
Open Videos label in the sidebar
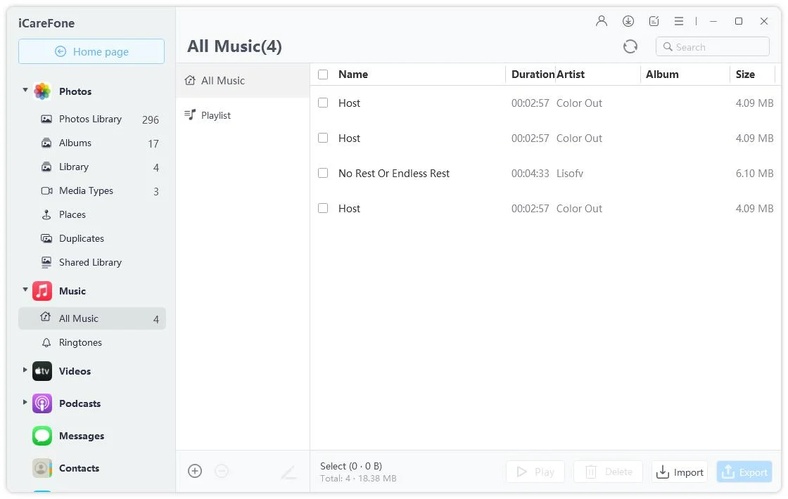tap(75, 371)
